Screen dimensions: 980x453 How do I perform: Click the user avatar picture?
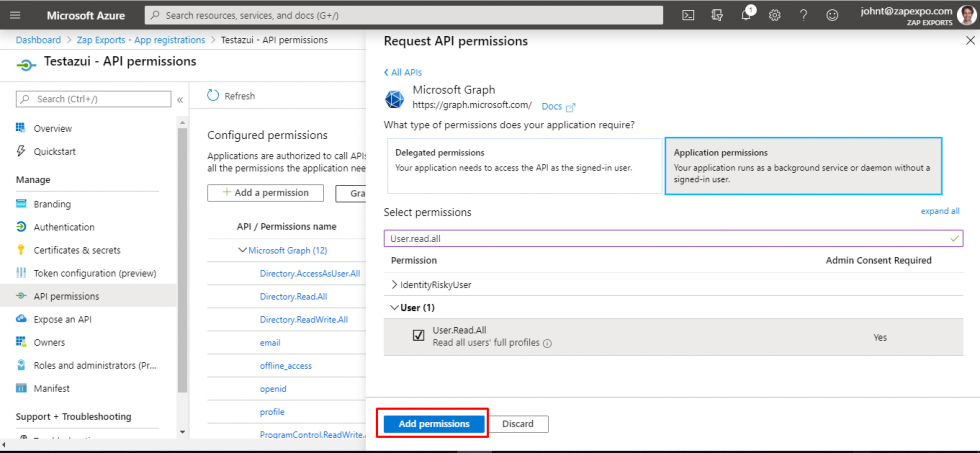[x=966, y=15]
